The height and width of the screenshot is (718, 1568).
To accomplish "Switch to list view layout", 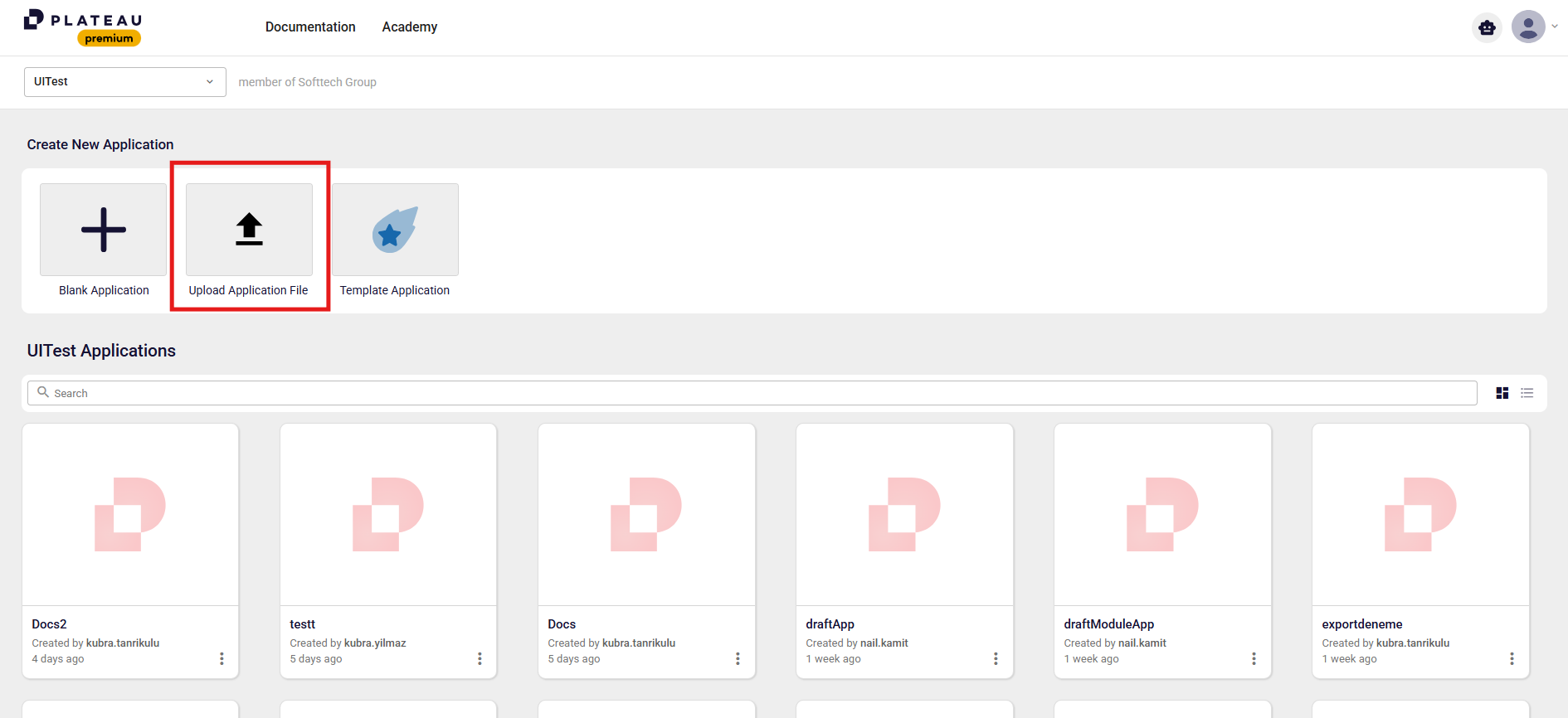I will (1527, 393).
